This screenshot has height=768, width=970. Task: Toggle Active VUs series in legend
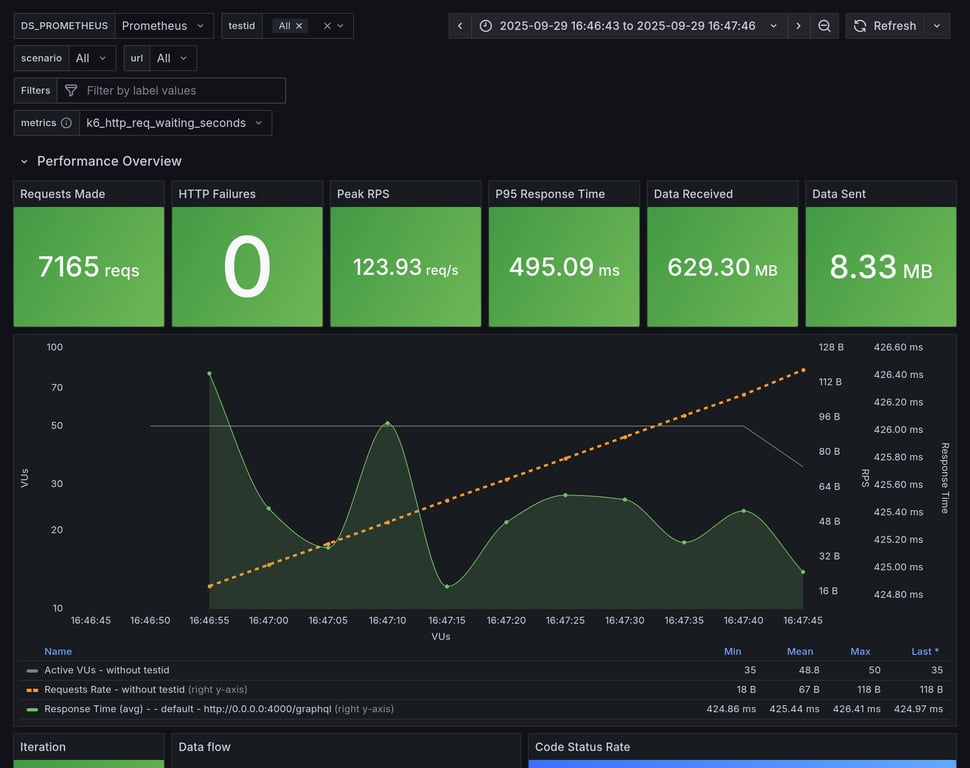pyautogui.click(x=106, y=670)
